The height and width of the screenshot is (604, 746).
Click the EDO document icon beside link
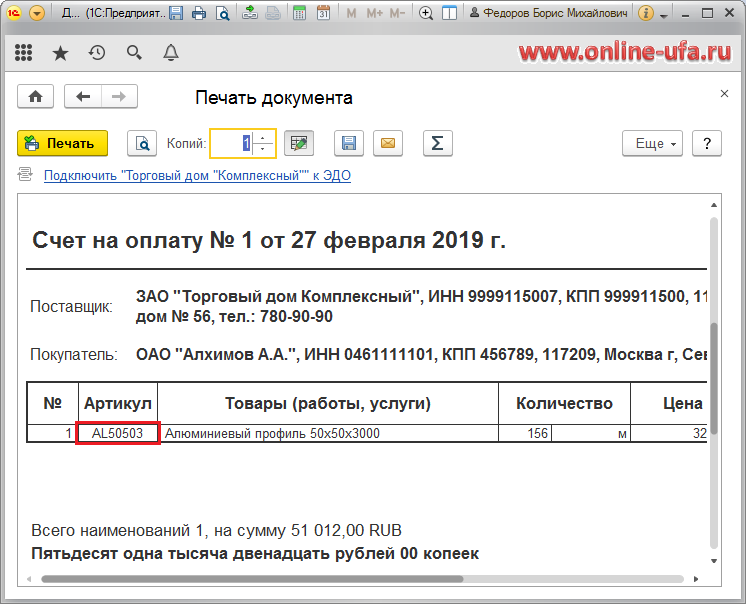(x=25, y=175)
